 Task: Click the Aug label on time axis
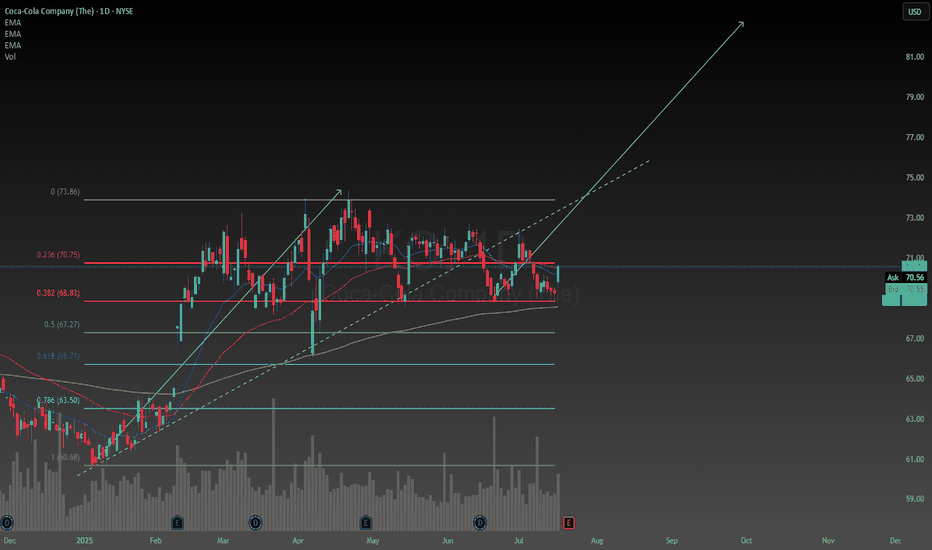[597, 540]
